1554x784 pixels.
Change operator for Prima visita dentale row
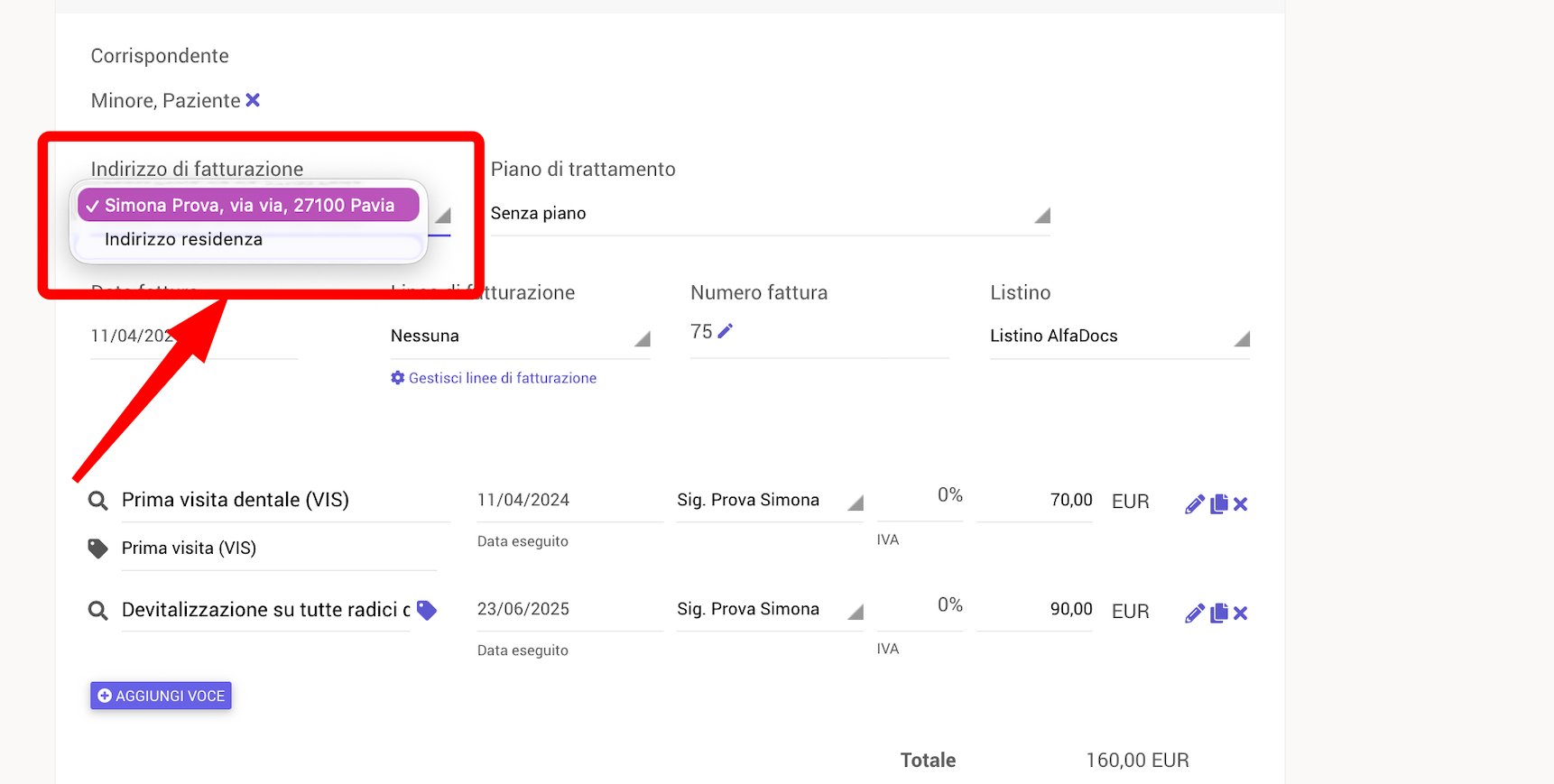coord(770,501)
